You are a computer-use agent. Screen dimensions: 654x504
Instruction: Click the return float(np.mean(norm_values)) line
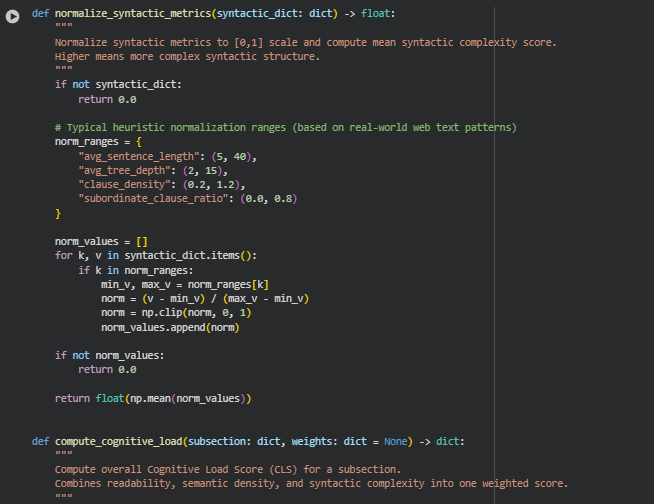(153, 398)
